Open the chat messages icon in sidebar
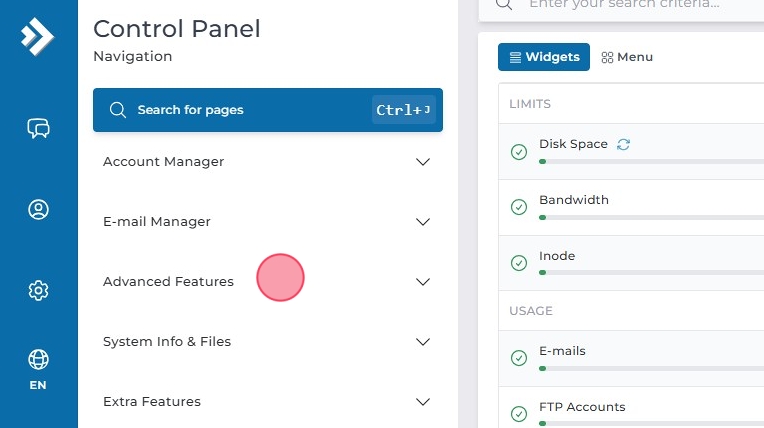The height and width of the screenshot is (428, 764). click(x=38, y=128)
